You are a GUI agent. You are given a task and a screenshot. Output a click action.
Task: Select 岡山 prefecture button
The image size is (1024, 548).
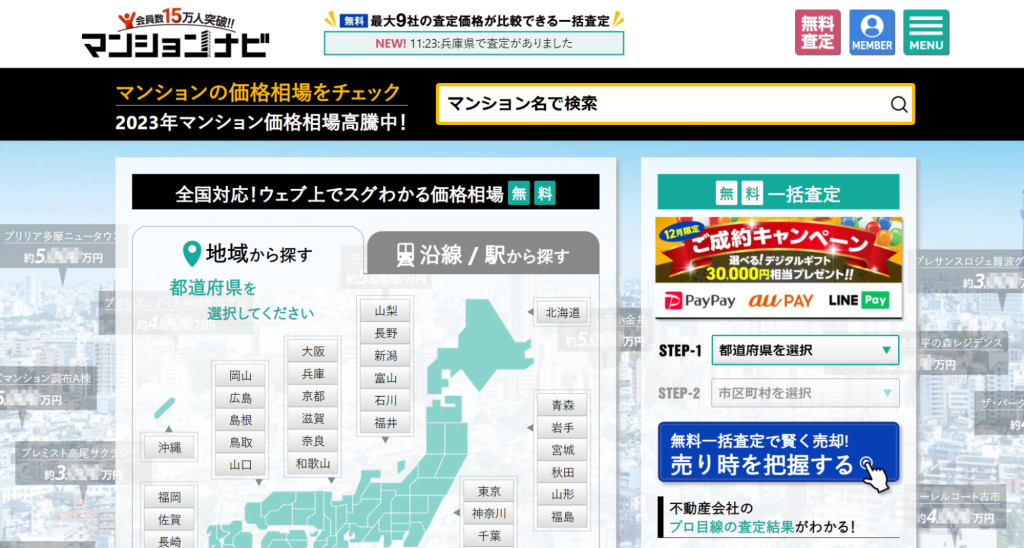pos(240,376)
